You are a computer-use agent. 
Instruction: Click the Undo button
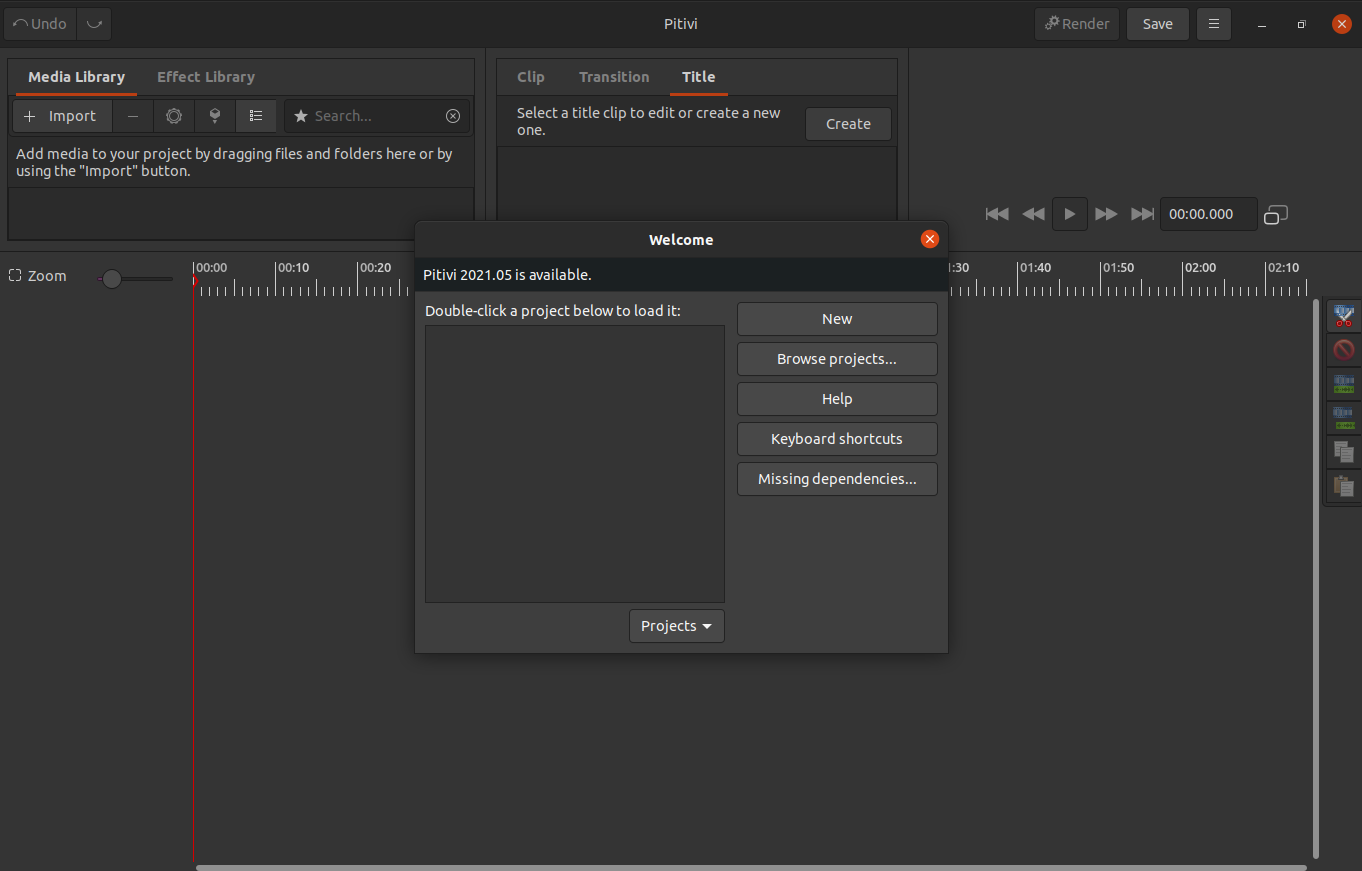click(x=40, y=24)
